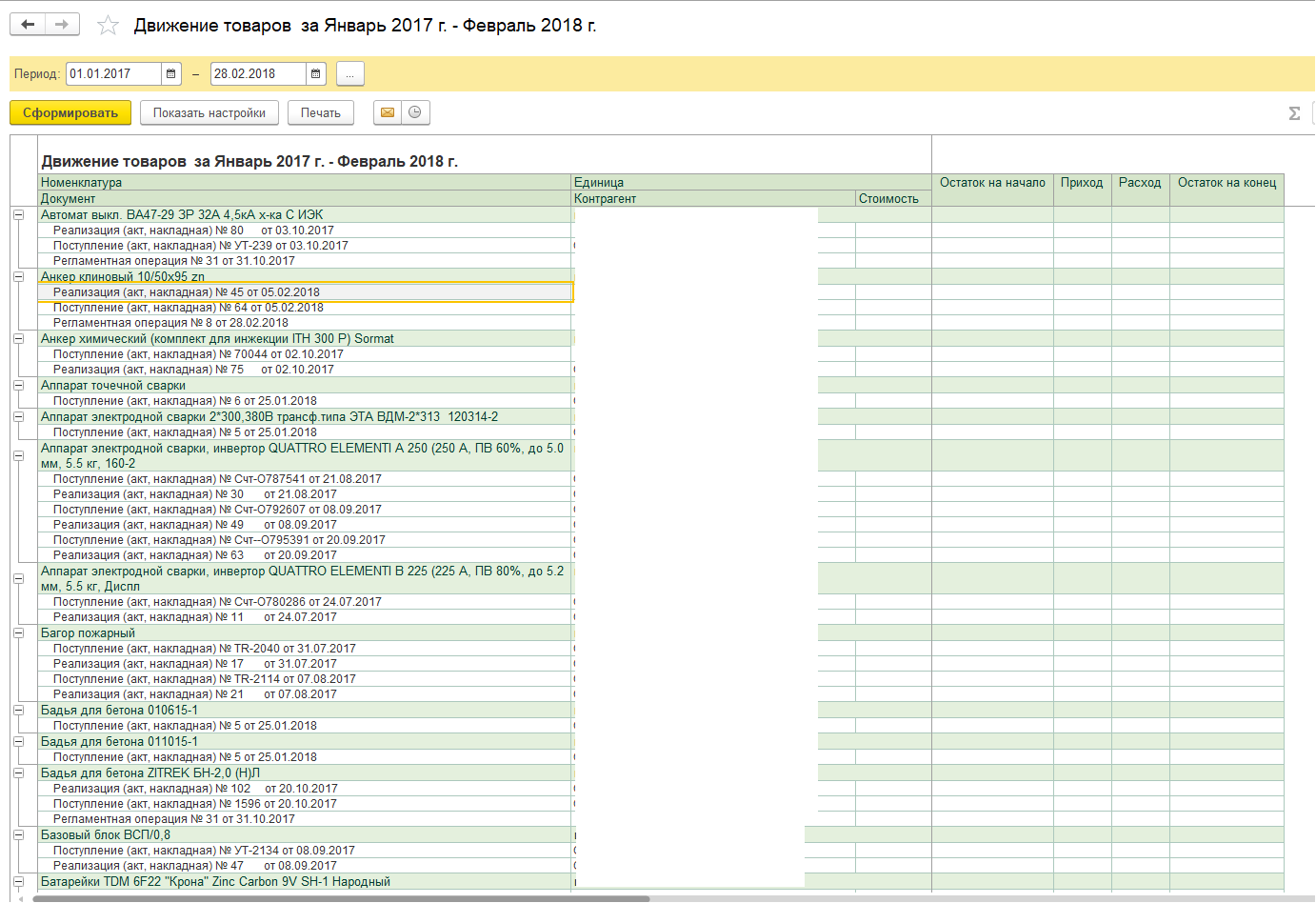Click the period start date field
This screenshot has height=903, width=1316.
(113, 74)
